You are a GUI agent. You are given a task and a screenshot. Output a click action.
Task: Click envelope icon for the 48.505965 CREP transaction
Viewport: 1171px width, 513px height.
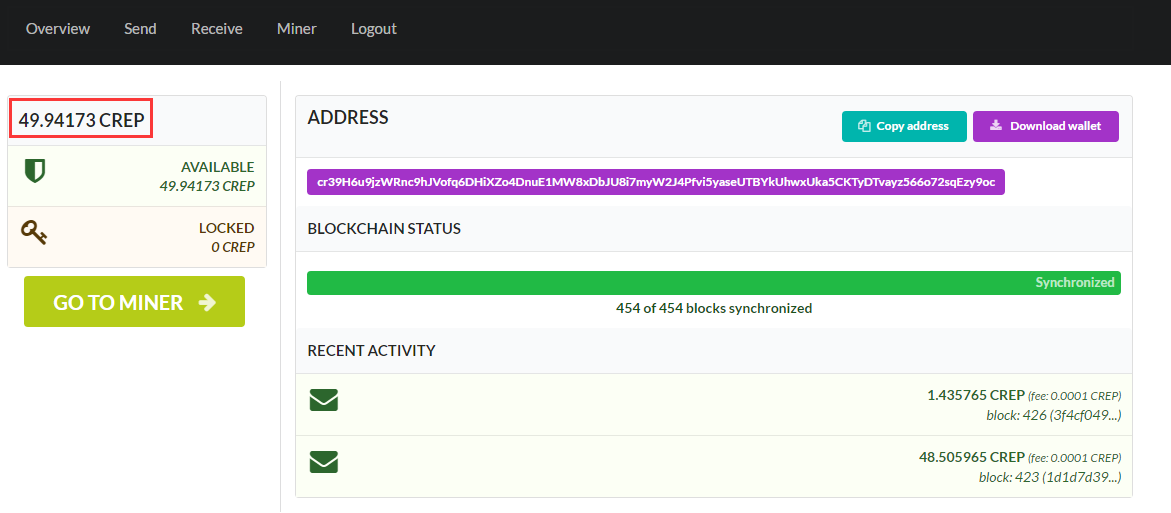[323, 462]
